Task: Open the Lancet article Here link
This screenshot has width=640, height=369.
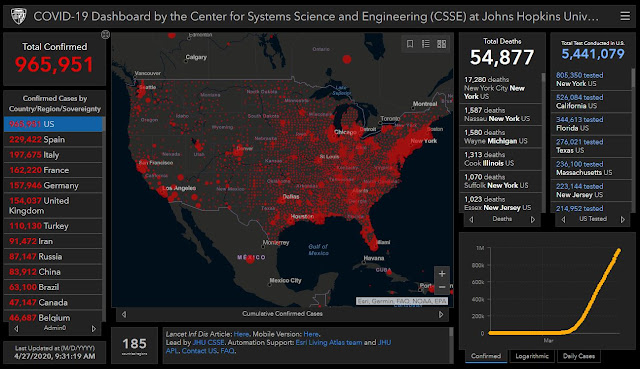Action: 241,334
